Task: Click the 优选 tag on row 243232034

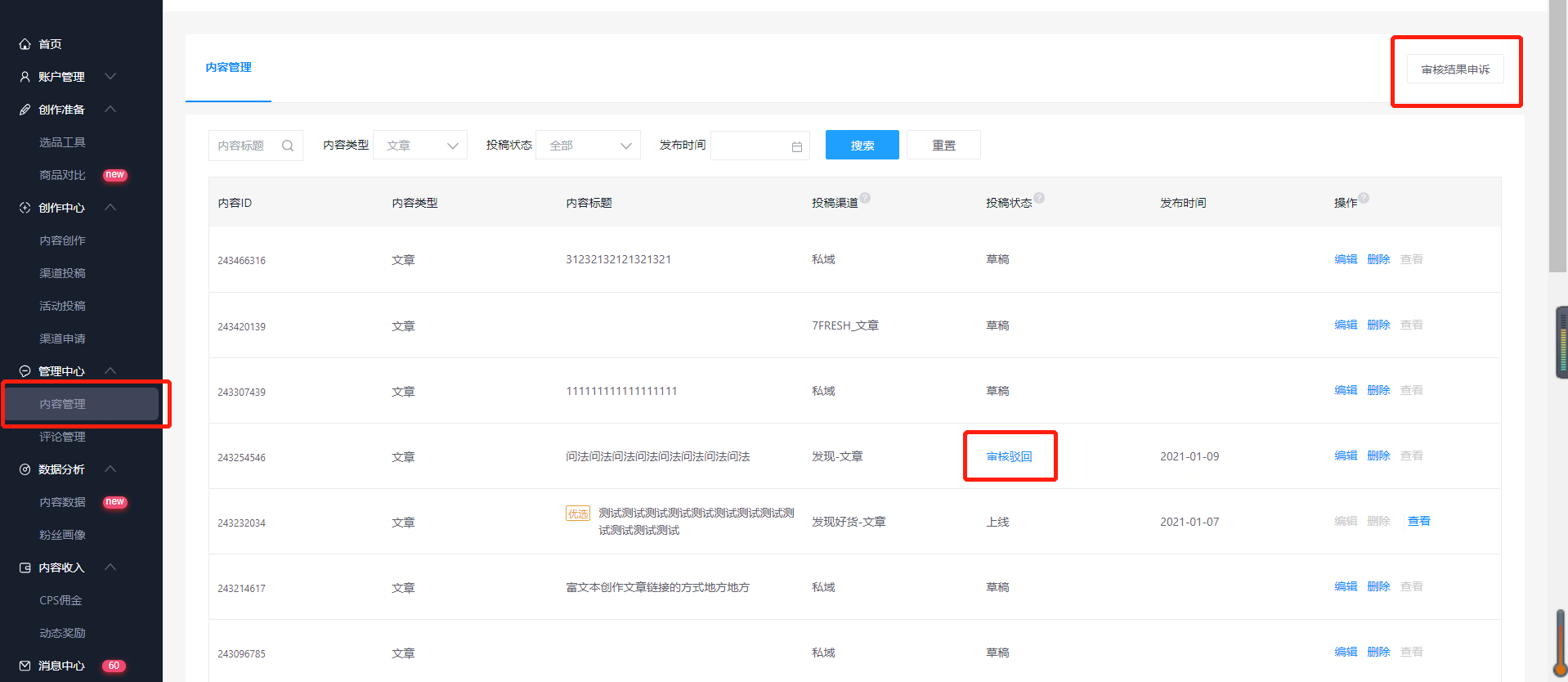Action: (578, 514)
